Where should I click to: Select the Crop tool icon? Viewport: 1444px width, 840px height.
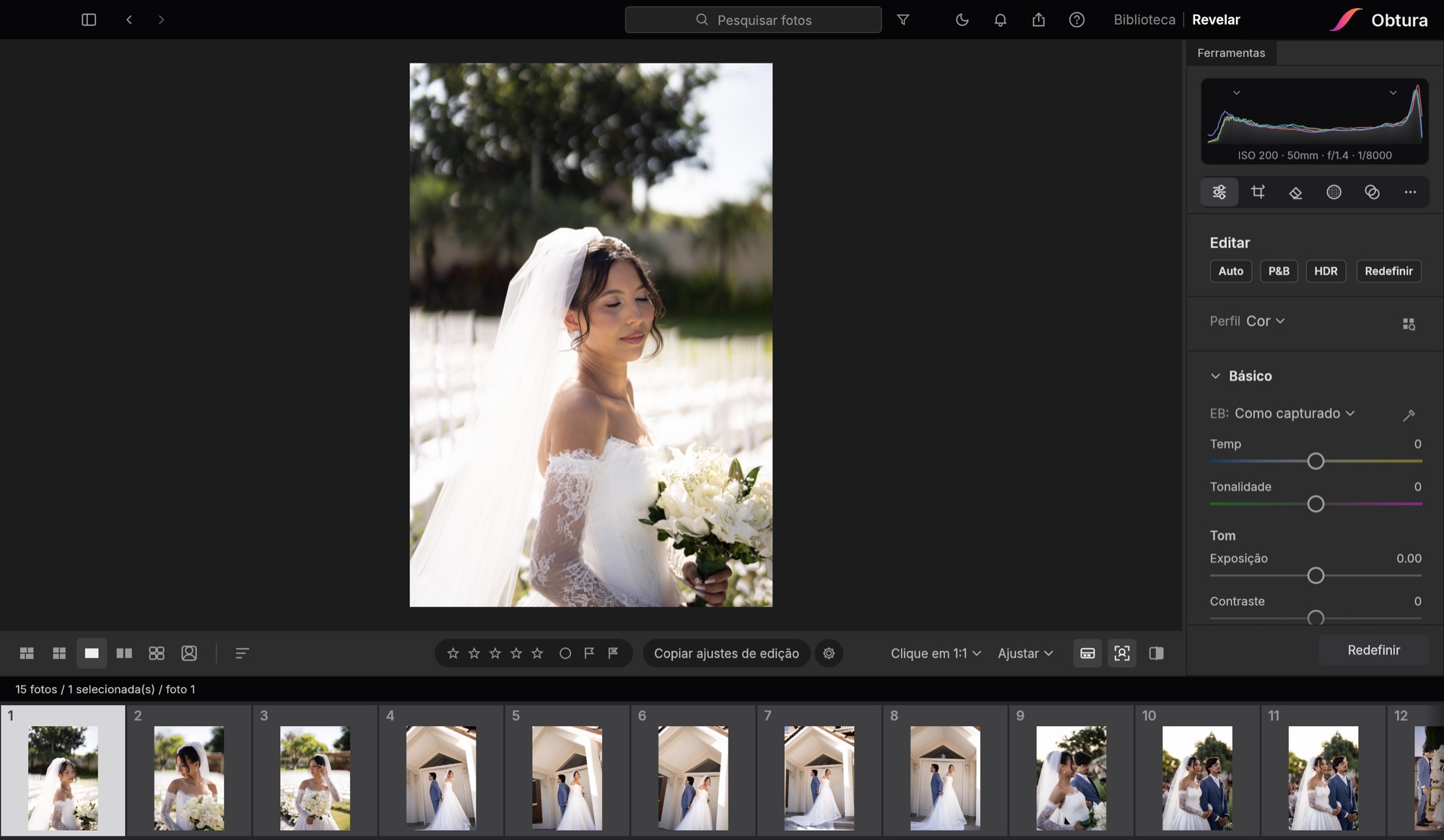coord(1258,192)
